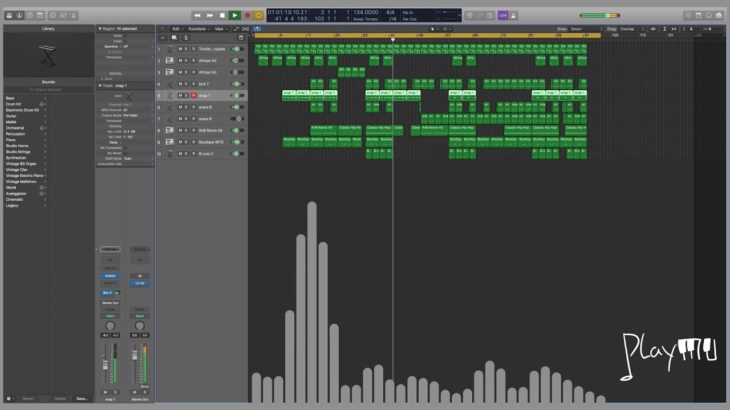Show automation with the Automation button
Image resolution: width=730 pixels, height=410 pixels.
(x=236, y=29)
